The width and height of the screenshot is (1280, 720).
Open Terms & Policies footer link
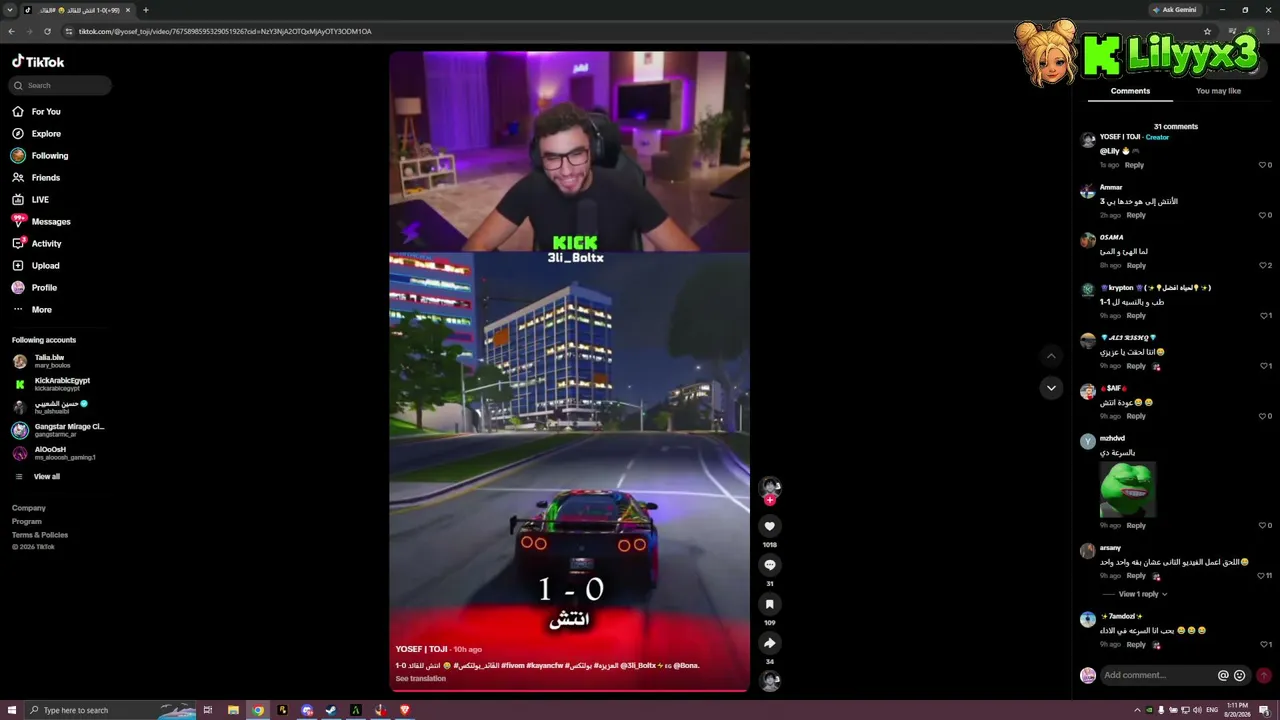pos(40,535)
